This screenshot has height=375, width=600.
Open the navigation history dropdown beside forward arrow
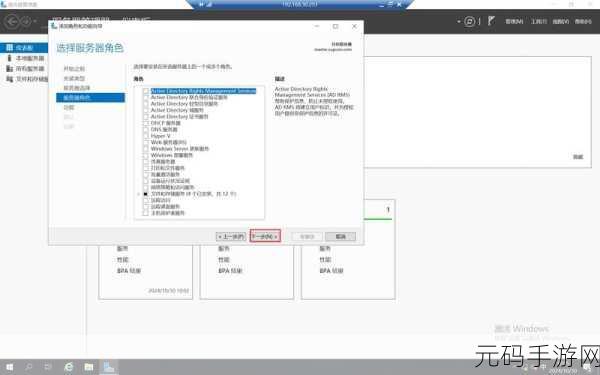pyautogui.click(x=35, y=21)
